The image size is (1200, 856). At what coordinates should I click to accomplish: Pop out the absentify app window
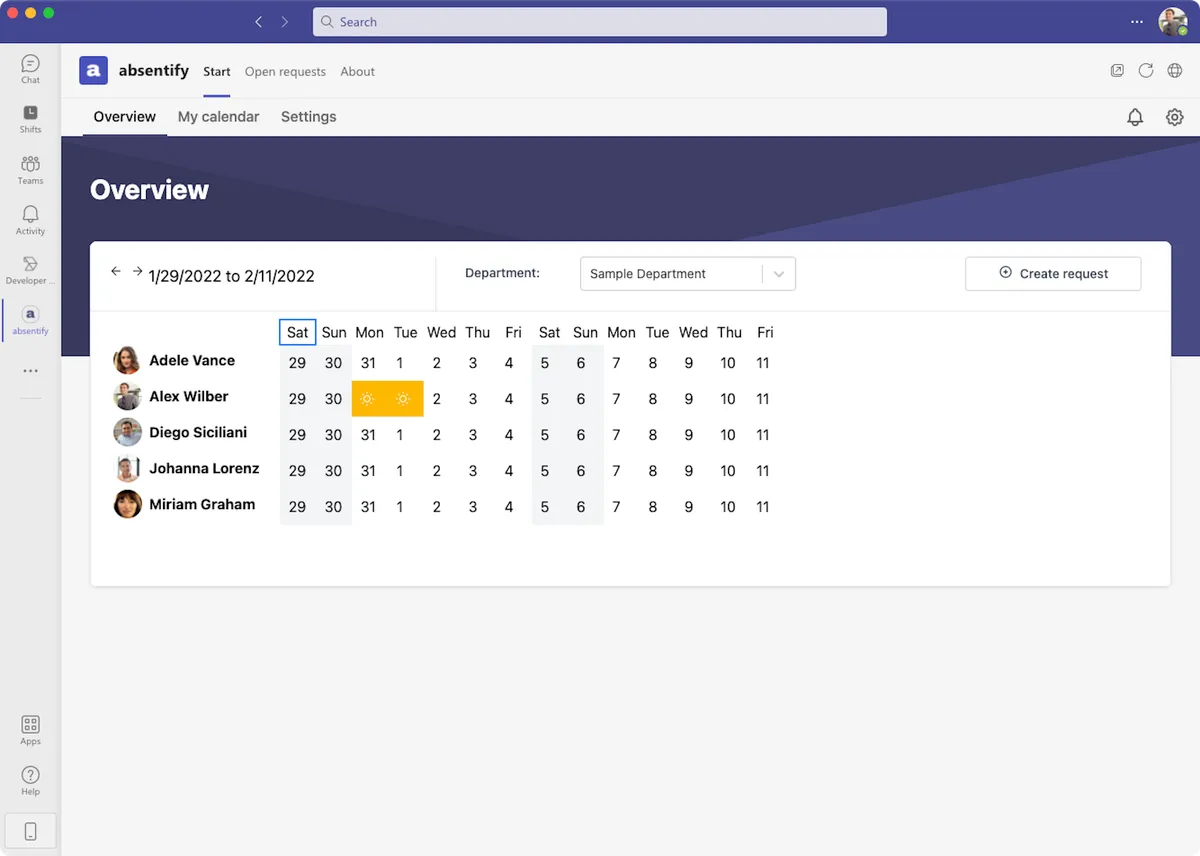pyautogui.click(x=1117, y=70)
